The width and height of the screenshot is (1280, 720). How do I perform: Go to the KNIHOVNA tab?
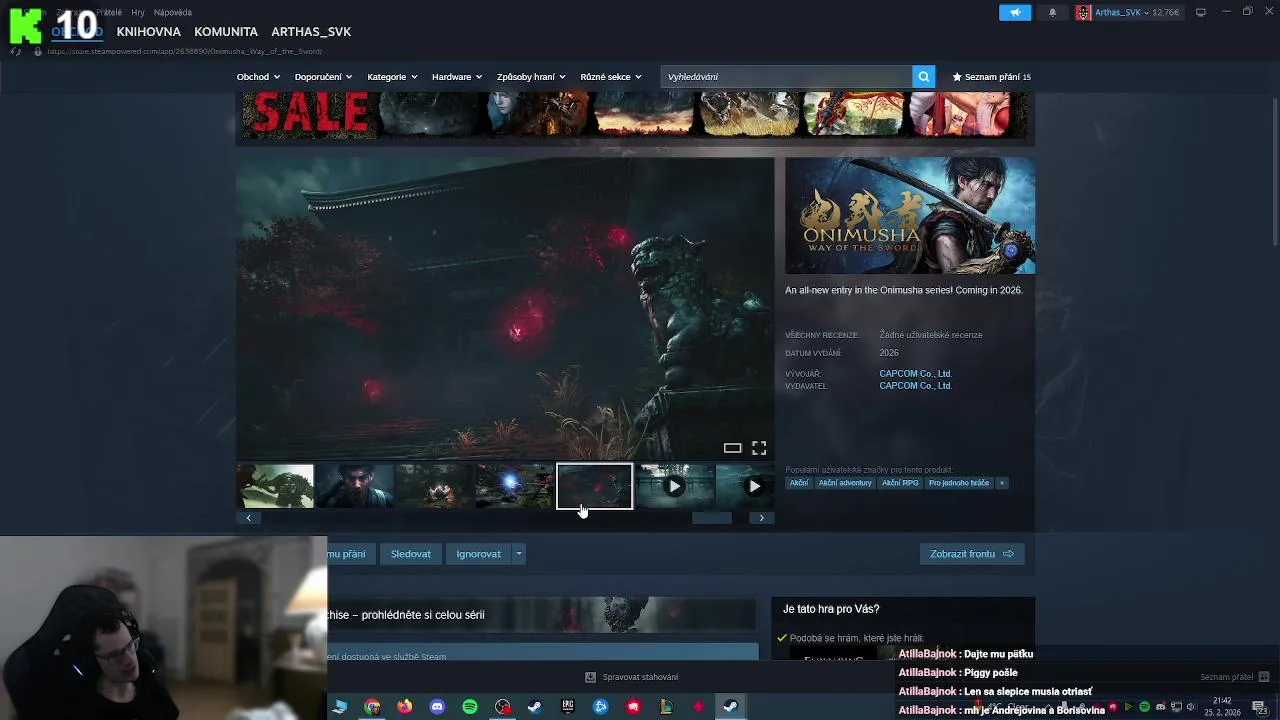pyautogui.click(x=148, y=32)
